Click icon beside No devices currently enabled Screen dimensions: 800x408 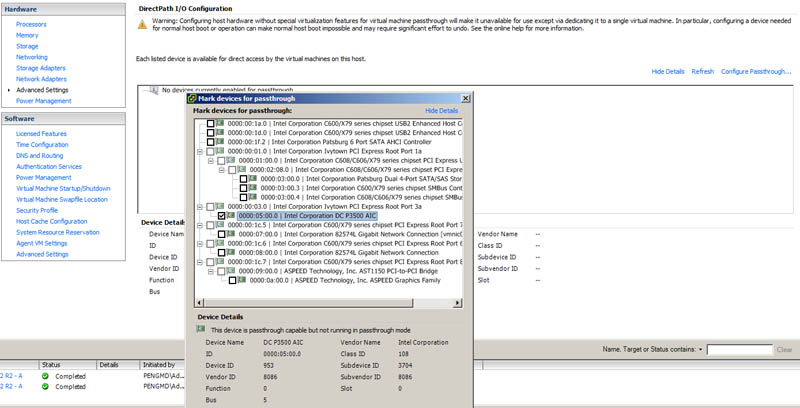point(154,90)
